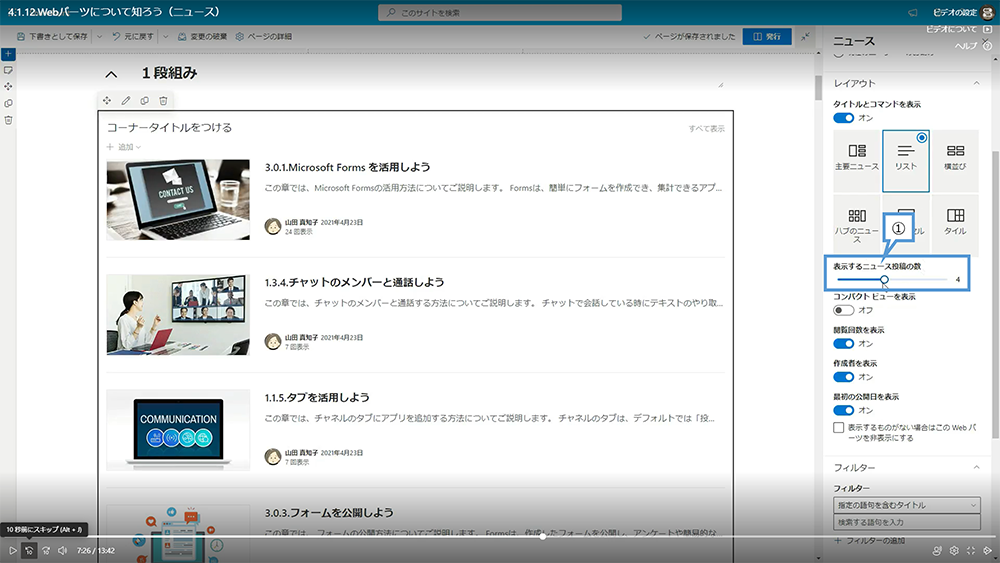Click the コーナータイトルをつける title text
Viewport: 1000px width, 563px height.
click(x=169, y=128)
